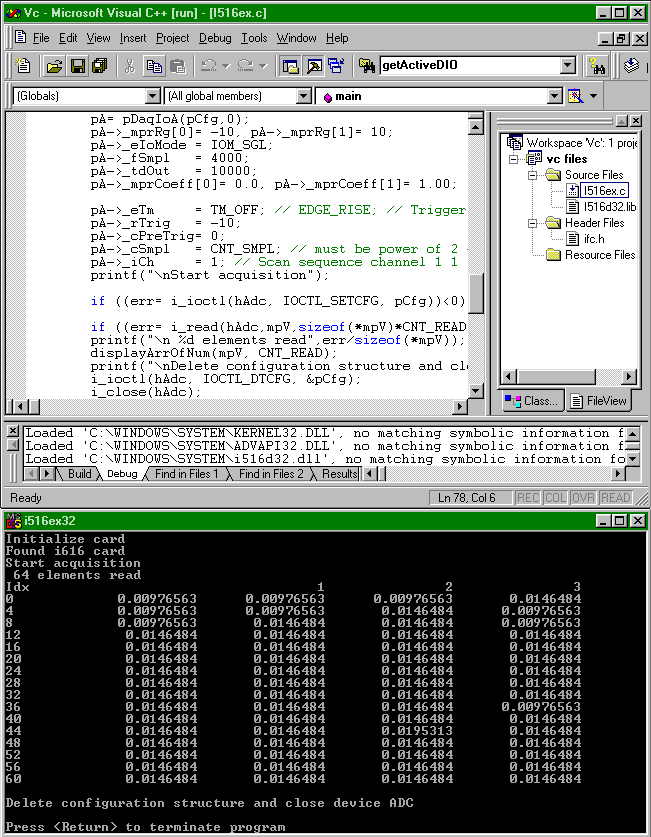
Task: Open the Debug menu
Action: tap(215, 38)
